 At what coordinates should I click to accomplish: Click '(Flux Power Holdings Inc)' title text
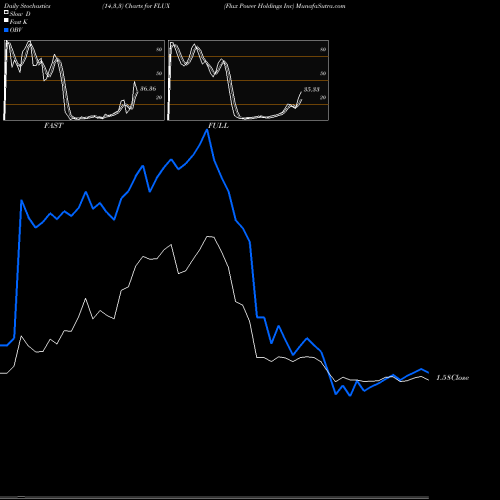pos(259,6)
